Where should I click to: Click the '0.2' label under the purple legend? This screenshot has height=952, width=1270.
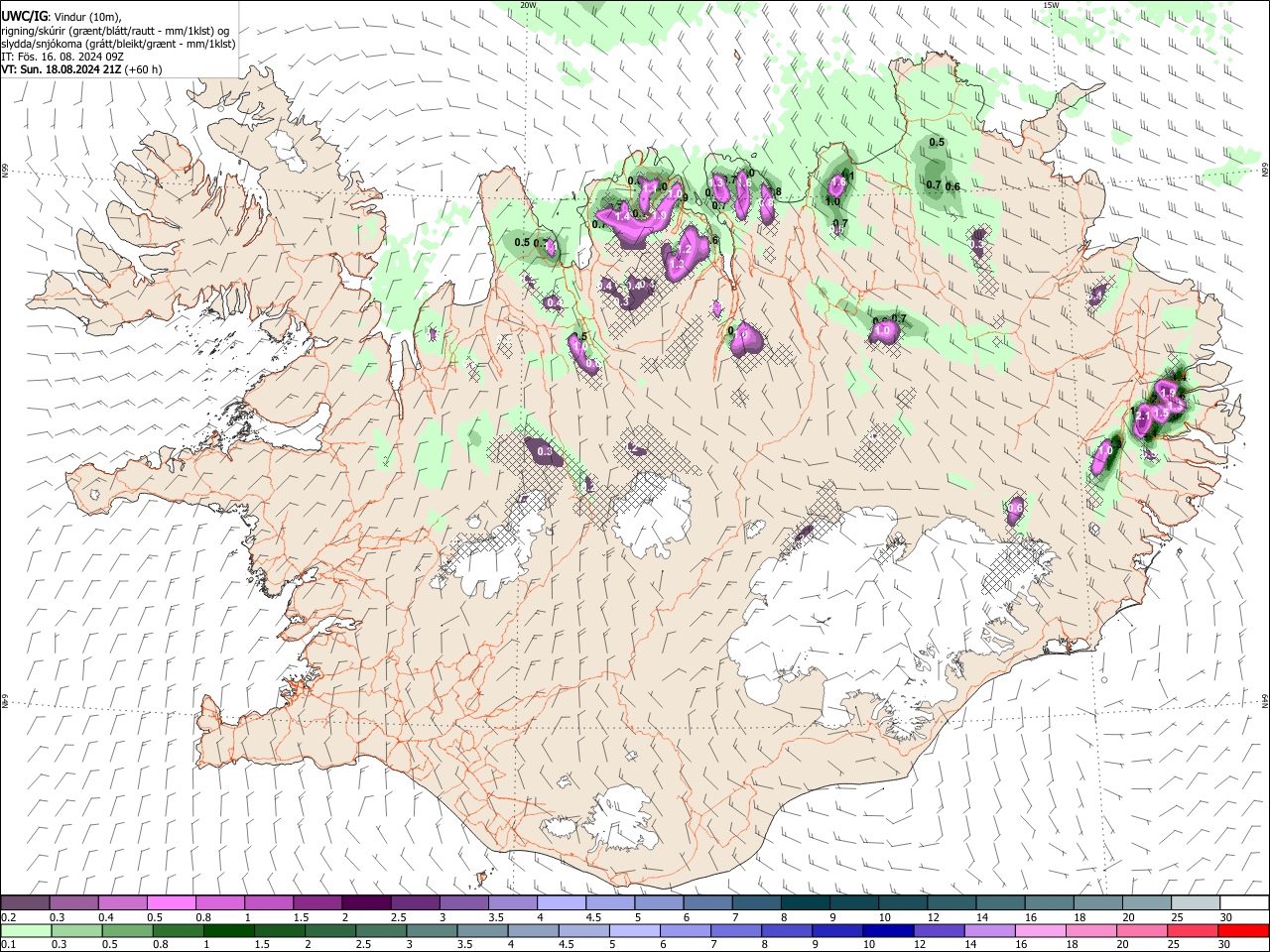8,917
